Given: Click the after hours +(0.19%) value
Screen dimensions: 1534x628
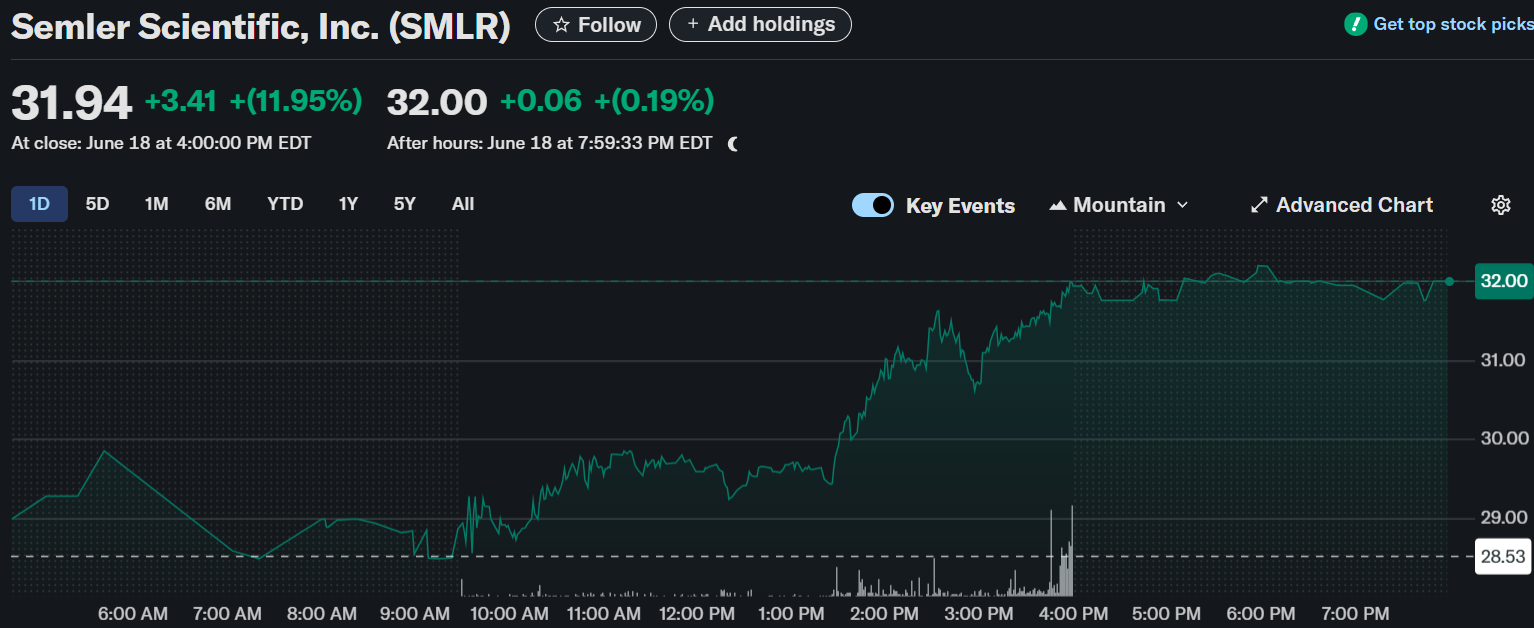Looking at the screenshot, I should coord(654,101).
